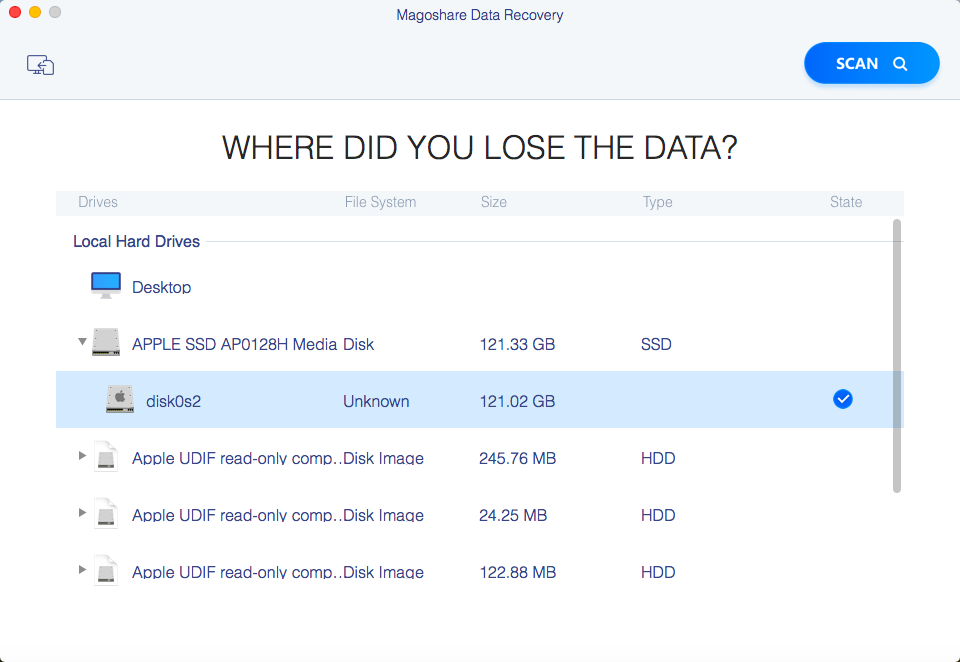Image resolution: width=960 pixels, height=662 pixels.
Task: Expand the 245.76 MB disk image entry
Action: (82, 457)
